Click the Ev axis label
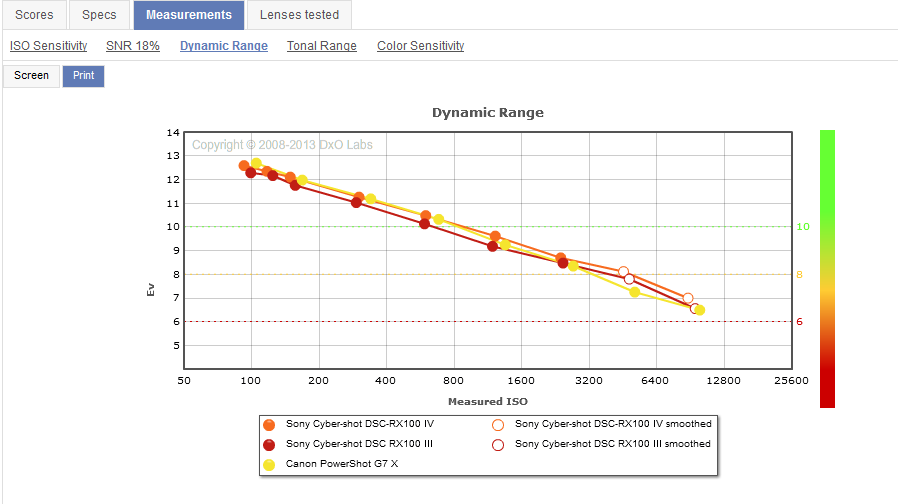Image resolution: width=898 pixels, height=504 pixels. [151, 289]
